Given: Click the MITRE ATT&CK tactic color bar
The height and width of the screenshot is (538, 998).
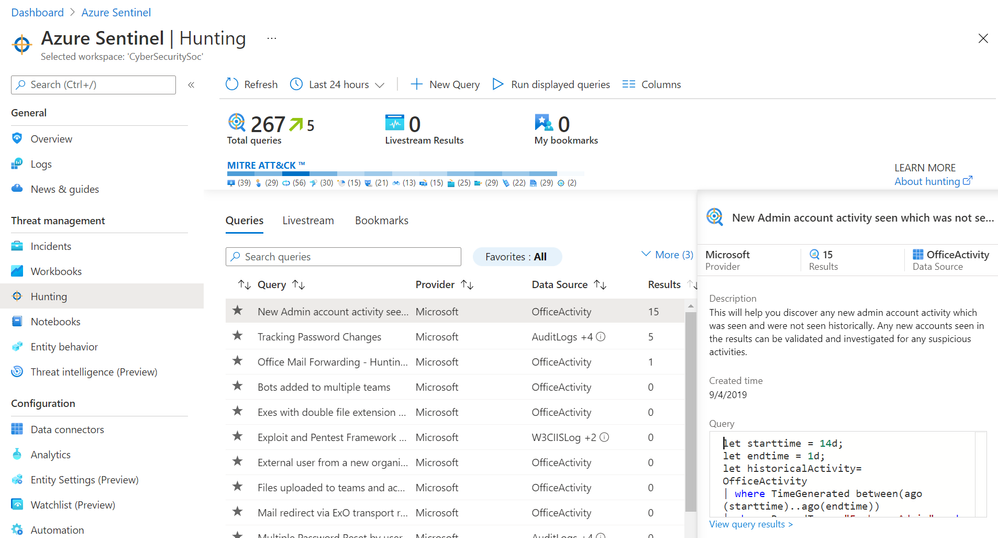Looking at the screenshot, I should [x=405, y=173].
